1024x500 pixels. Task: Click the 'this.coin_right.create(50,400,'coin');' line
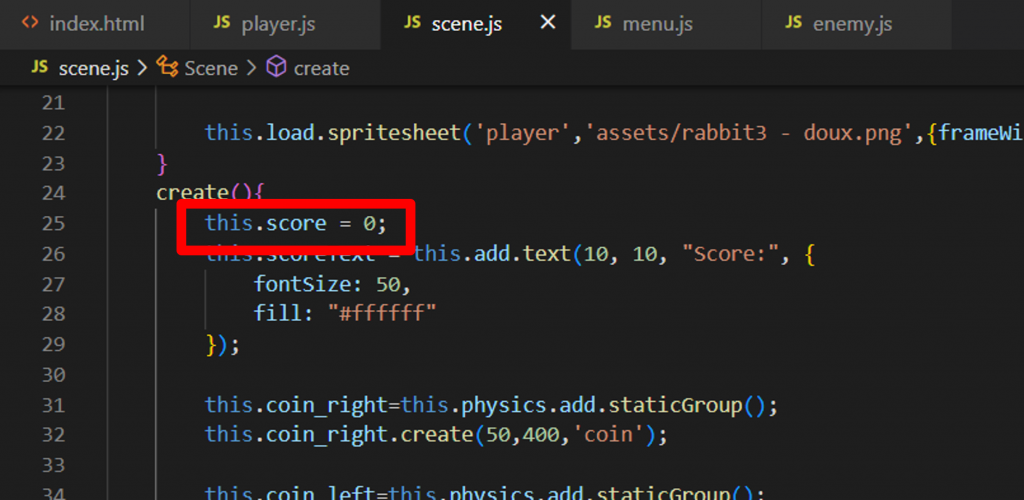(x=436, y=435)
